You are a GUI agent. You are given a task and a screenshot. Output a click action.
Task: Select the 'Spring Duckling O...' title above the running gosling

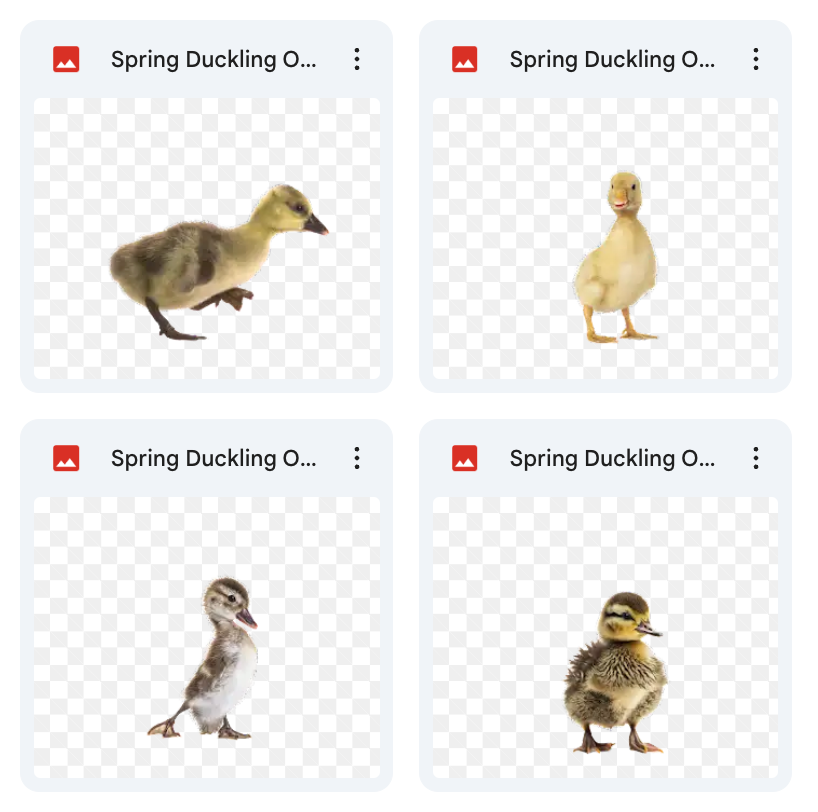click(213, 60)
